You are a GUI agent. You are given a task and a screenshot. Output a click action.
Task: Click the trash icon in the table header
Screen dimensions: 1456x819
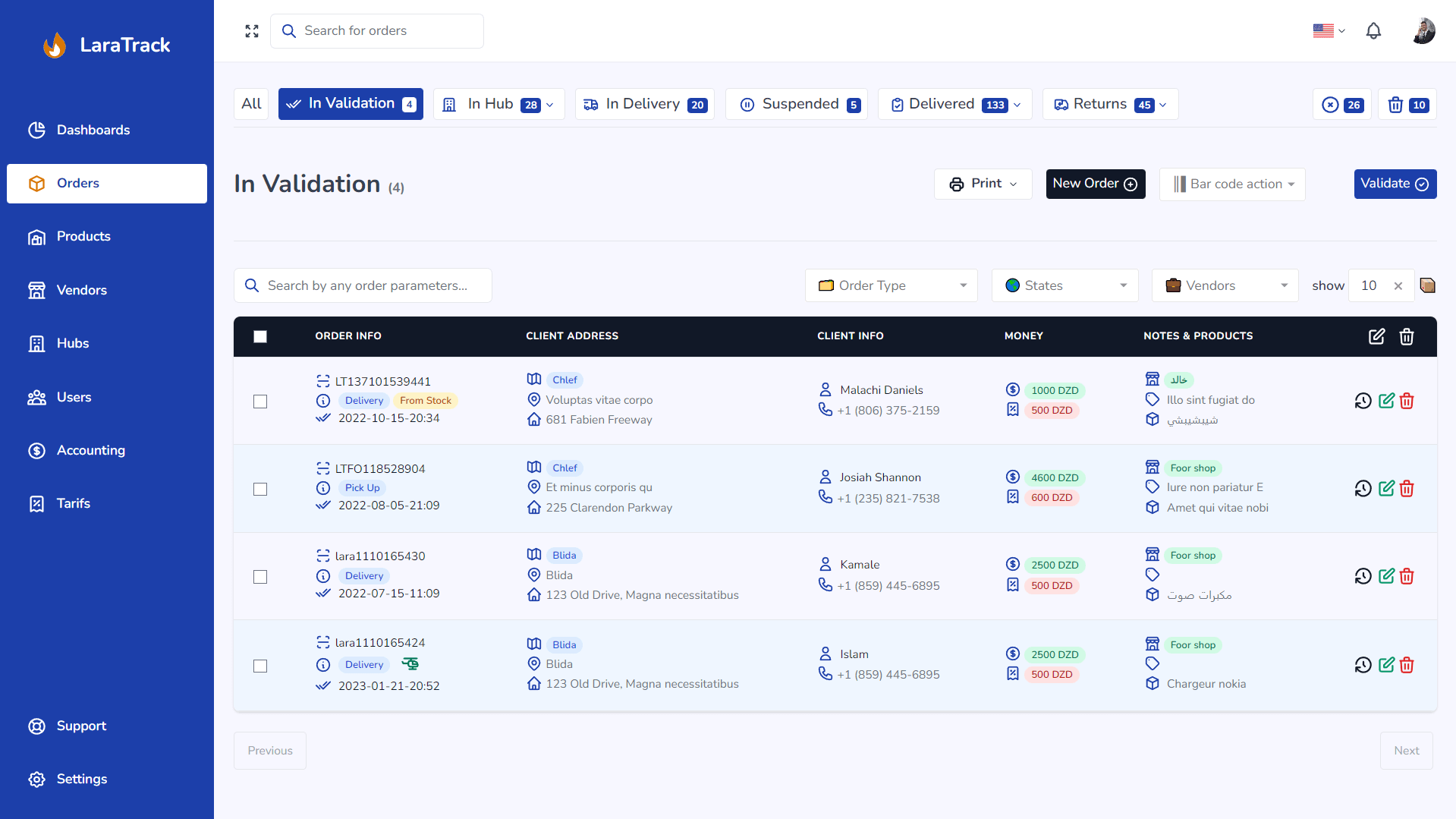click(1407, 336)
